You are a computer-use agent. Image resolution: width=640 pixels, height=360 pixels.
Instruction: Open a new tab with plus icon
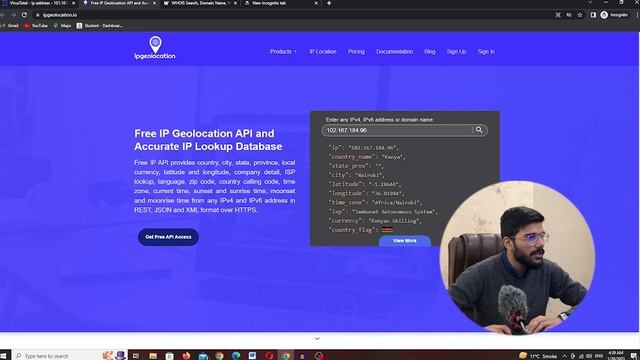coord(329,3)
